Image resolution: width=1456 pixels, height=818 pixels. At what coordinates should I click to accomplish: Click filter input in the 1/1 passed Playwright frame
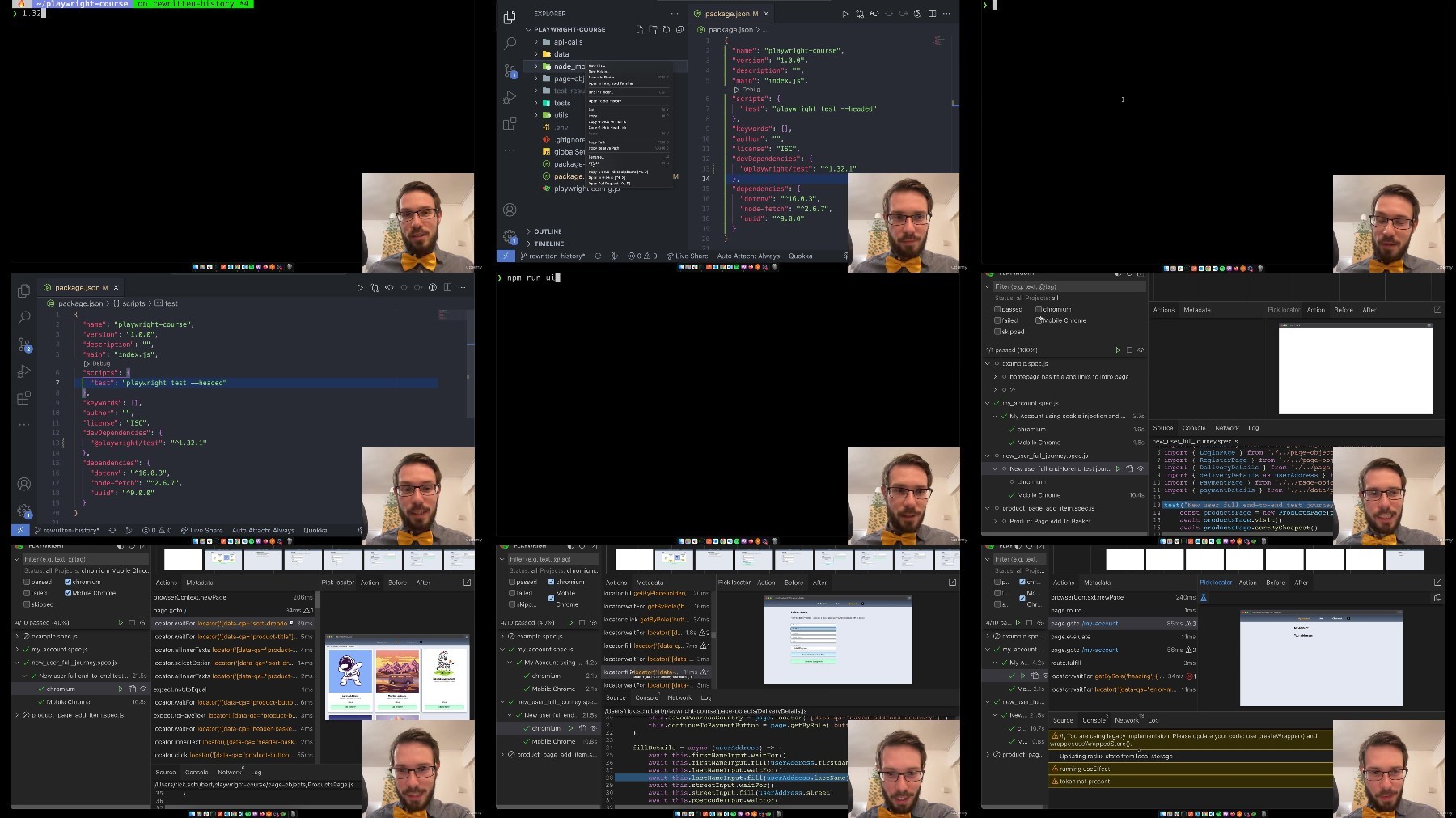[1069, 286]
